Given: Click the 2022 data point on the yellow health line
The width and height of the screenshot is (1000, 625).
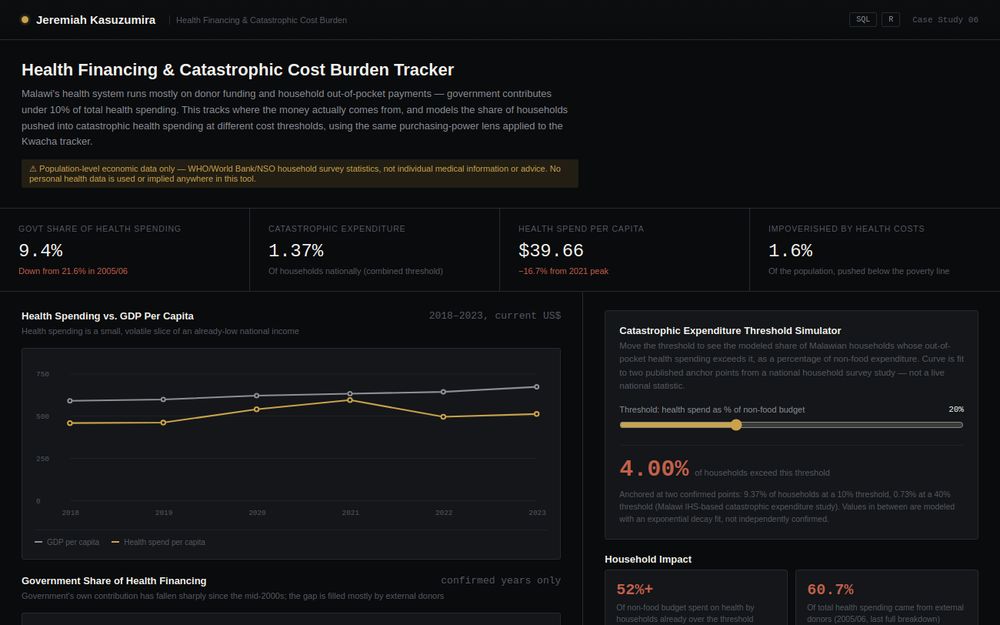Looking at the screenshot, I should click(443, 416).
